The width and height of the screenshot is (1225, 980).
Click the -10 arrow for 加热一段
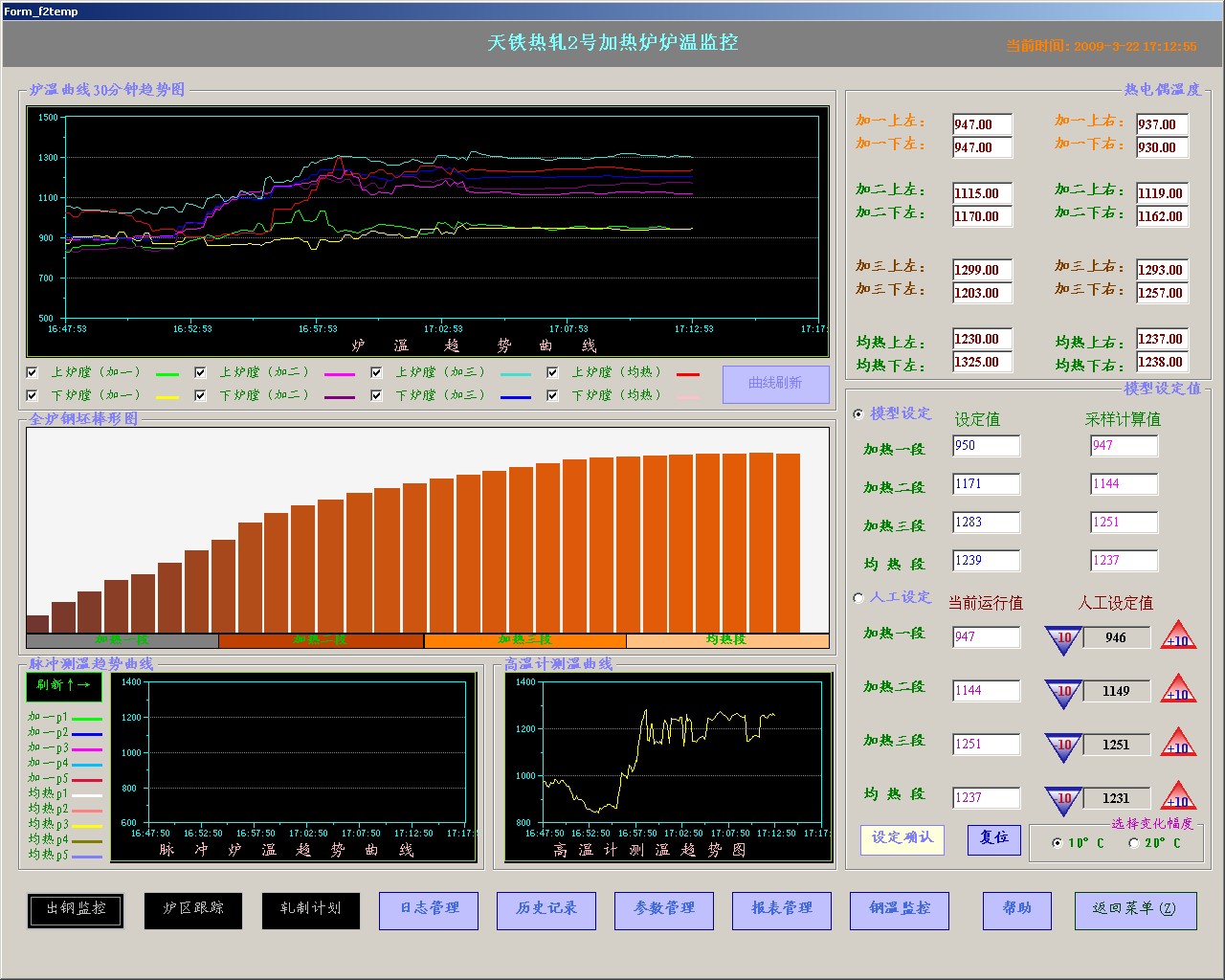point(1063,638)
